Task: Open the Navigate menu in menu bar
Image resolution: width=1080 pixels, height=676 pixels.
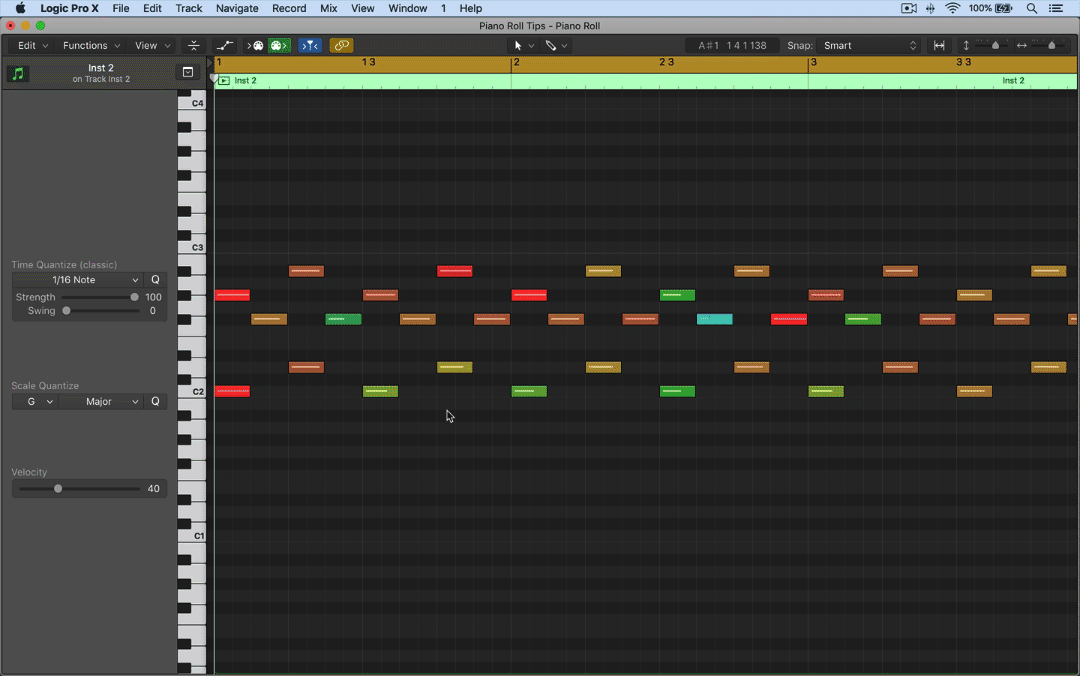Action: [237, 8]
